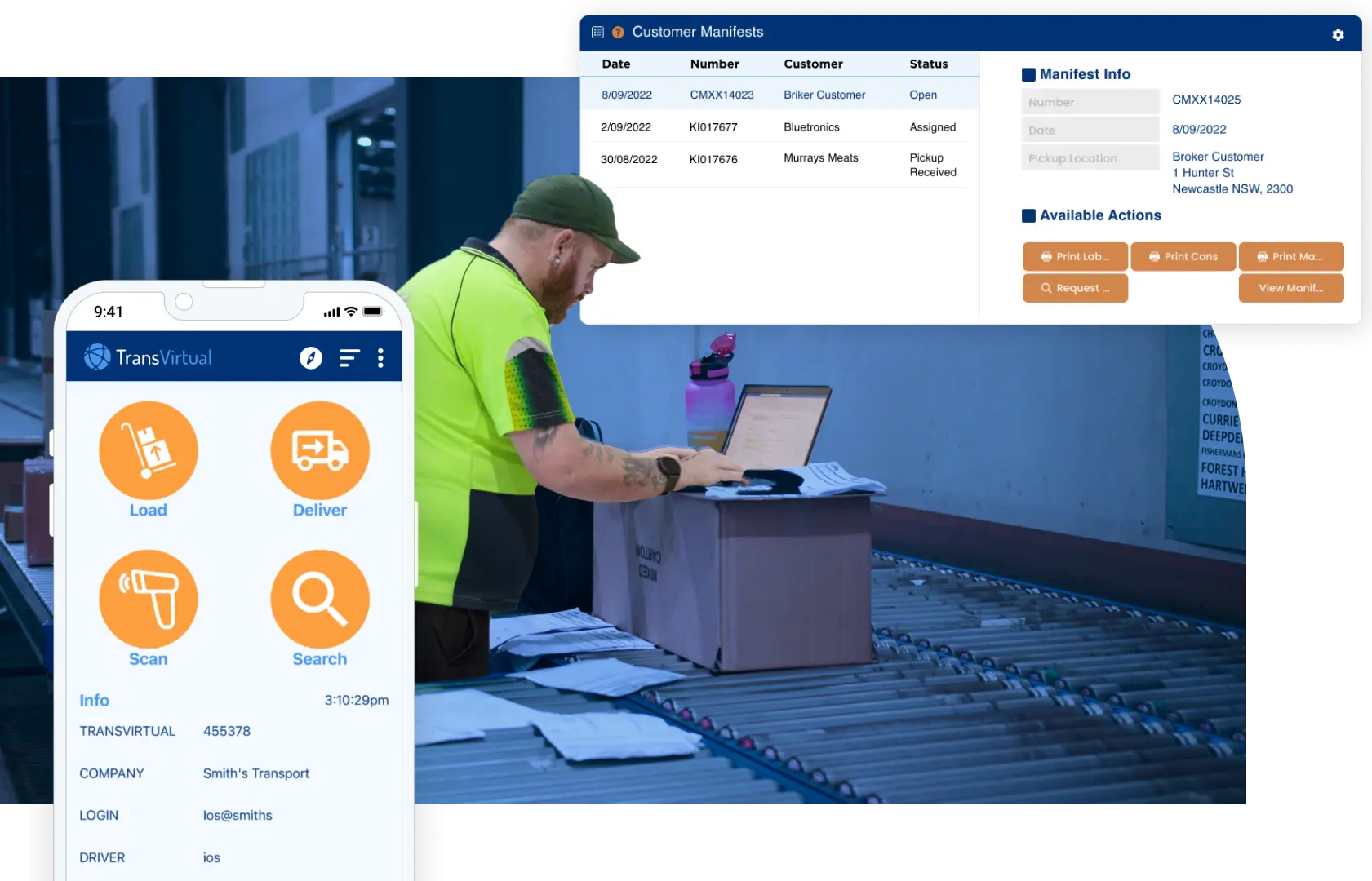
Task: Click the Print Labels button
Action: [1075, 256]
